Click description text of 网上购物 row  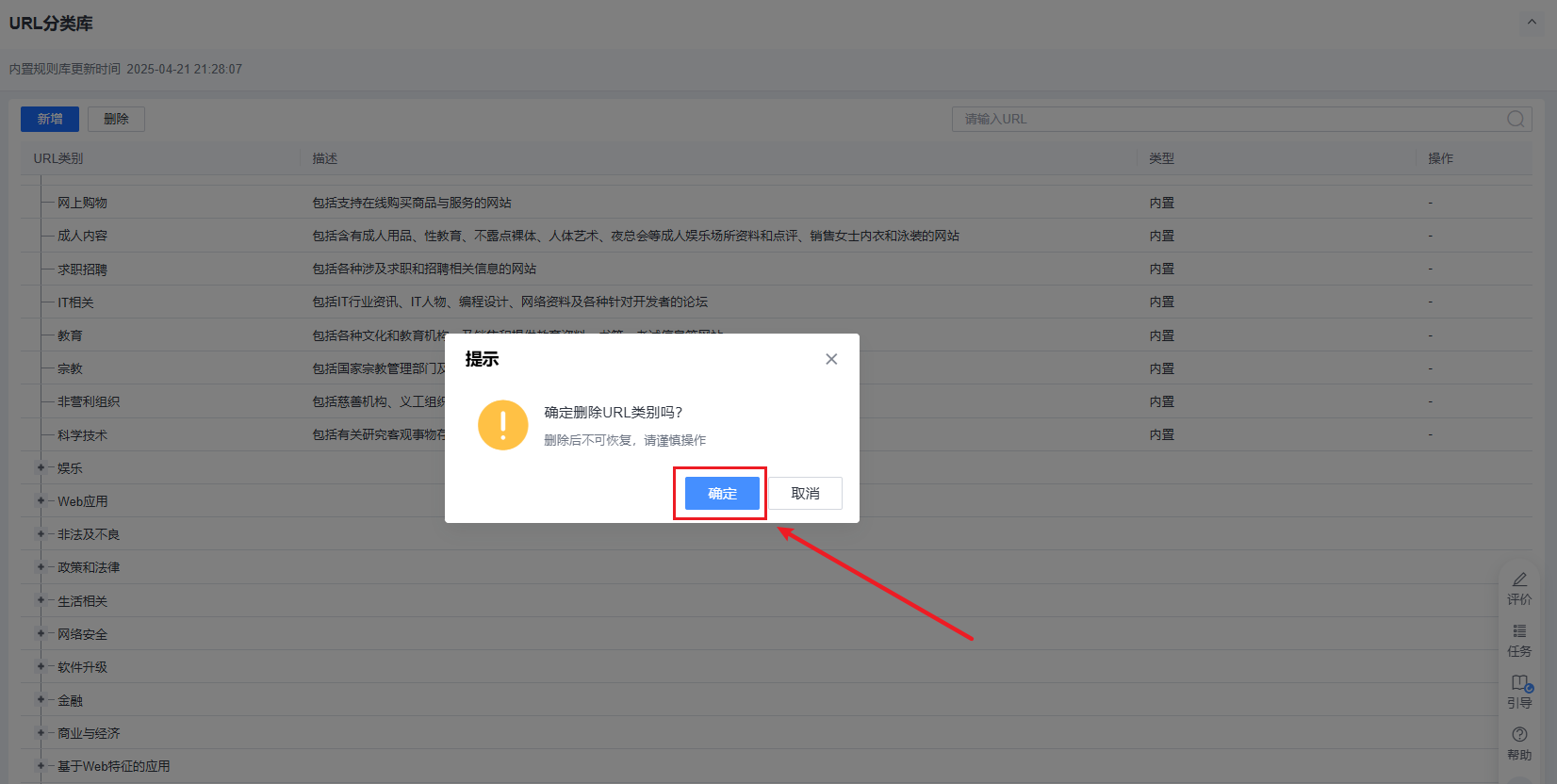click(x=412, y=203)
